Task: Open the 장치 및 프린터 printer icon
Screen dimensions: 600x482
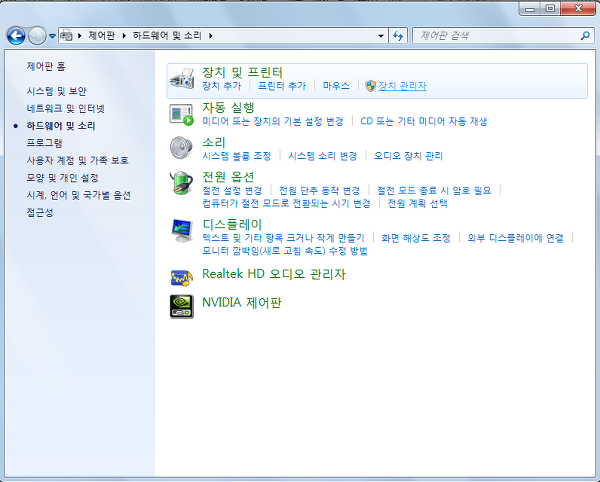Action: [x=182, y=79]
